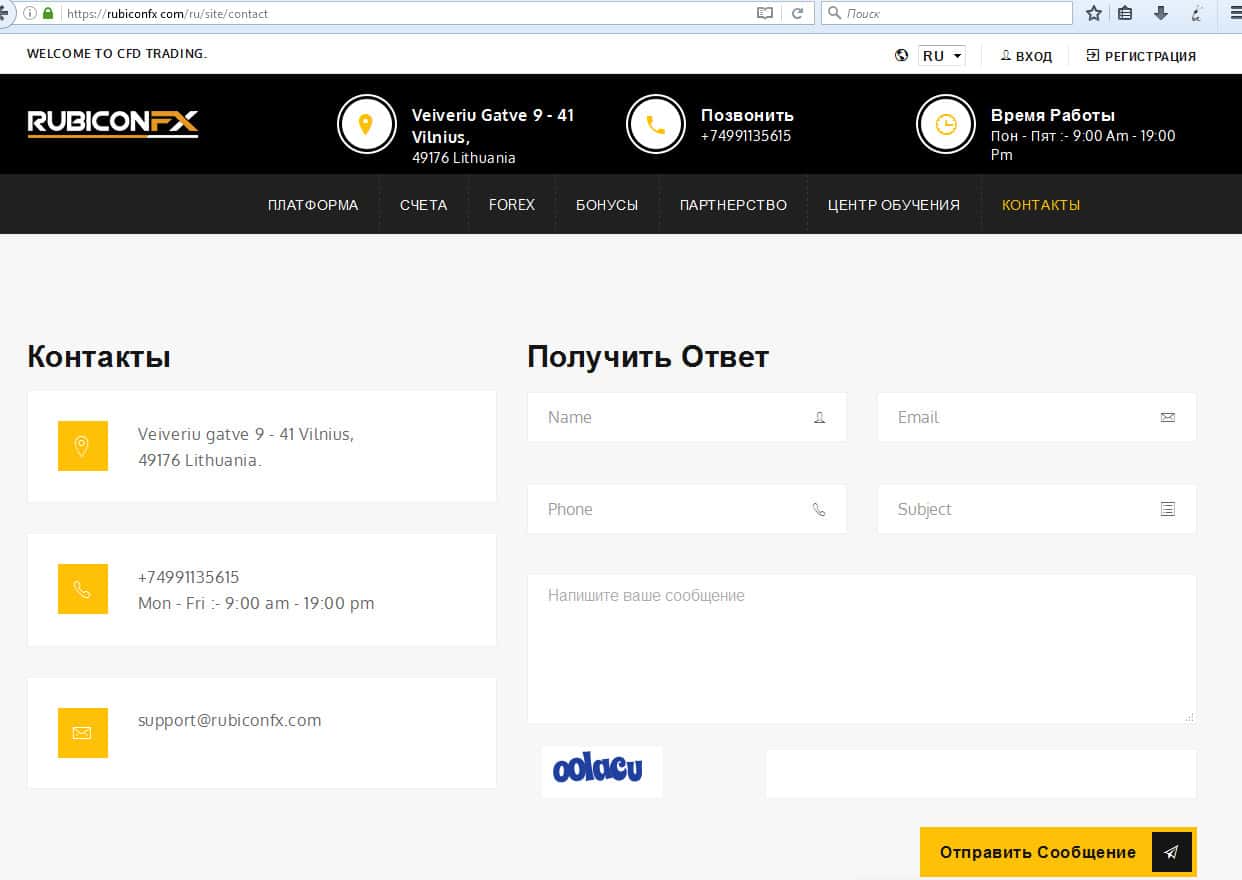Focus the Email input field
Screen dimensions: 1242x880
pos(1025,417)
